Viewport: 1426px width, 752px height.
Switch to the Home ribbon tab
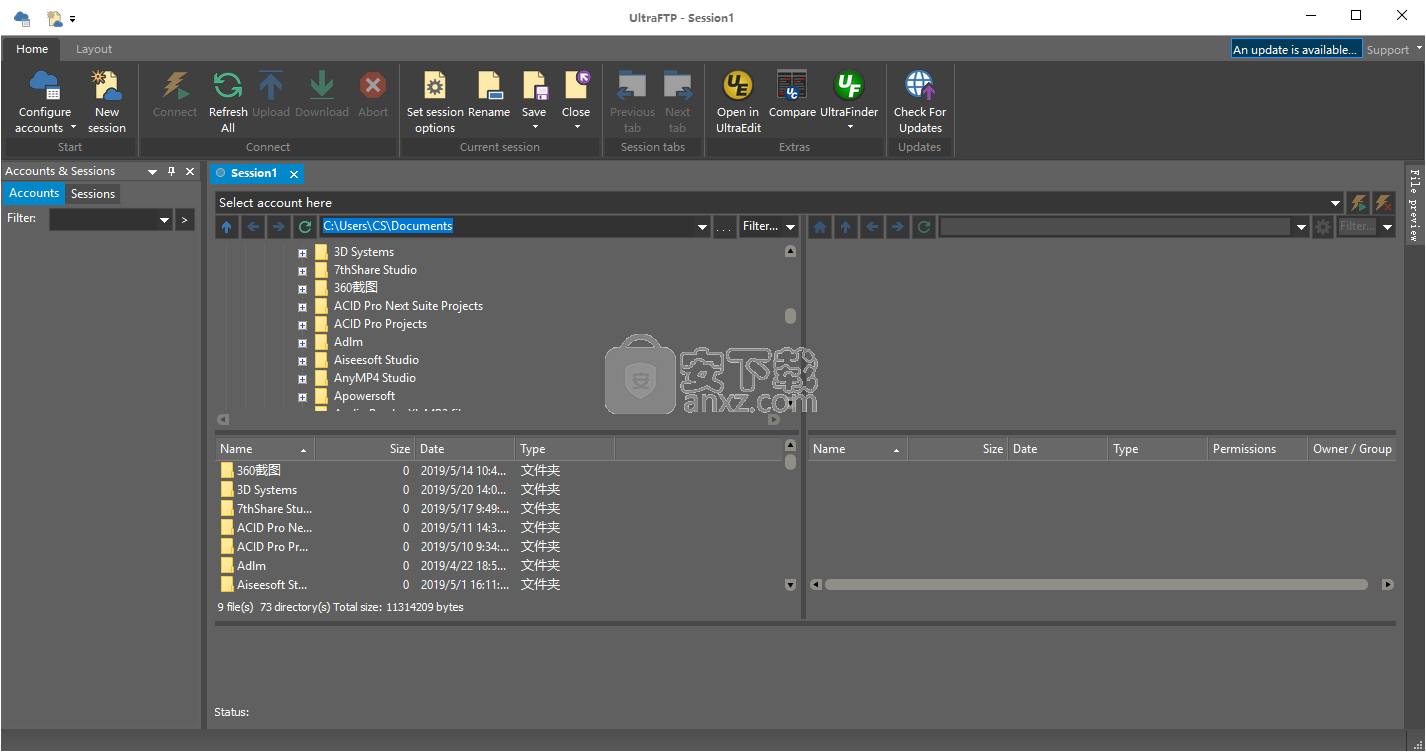click(x=32, y=49)
